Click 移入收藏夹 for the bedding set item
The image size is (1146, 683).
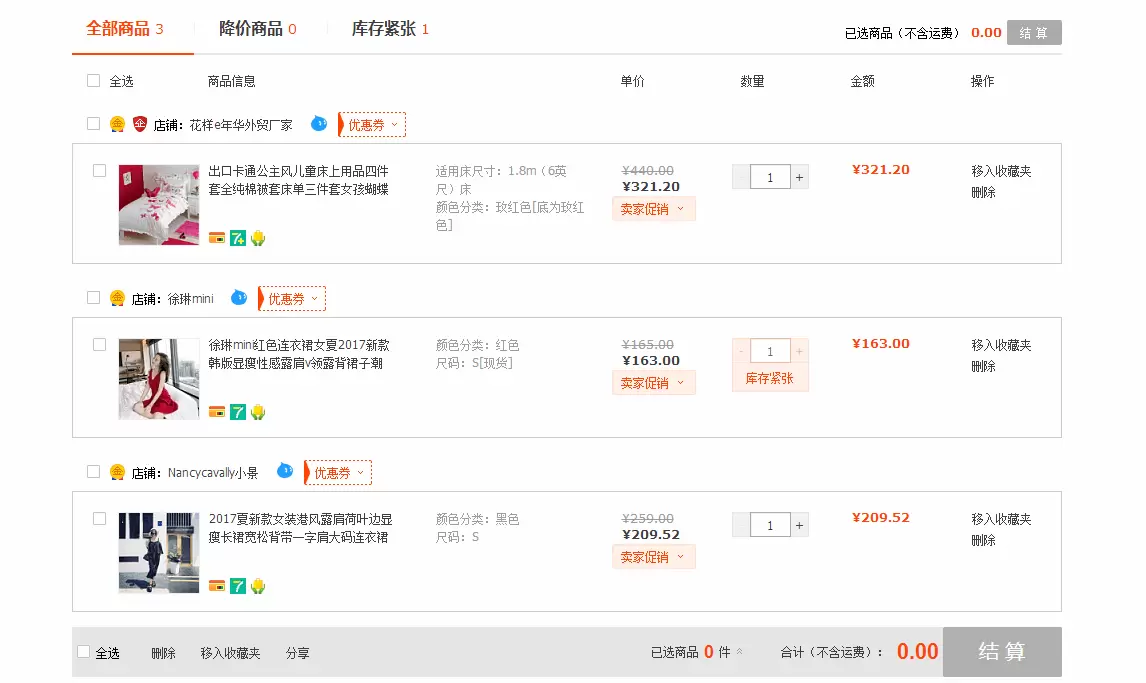tap(1001, 171)
